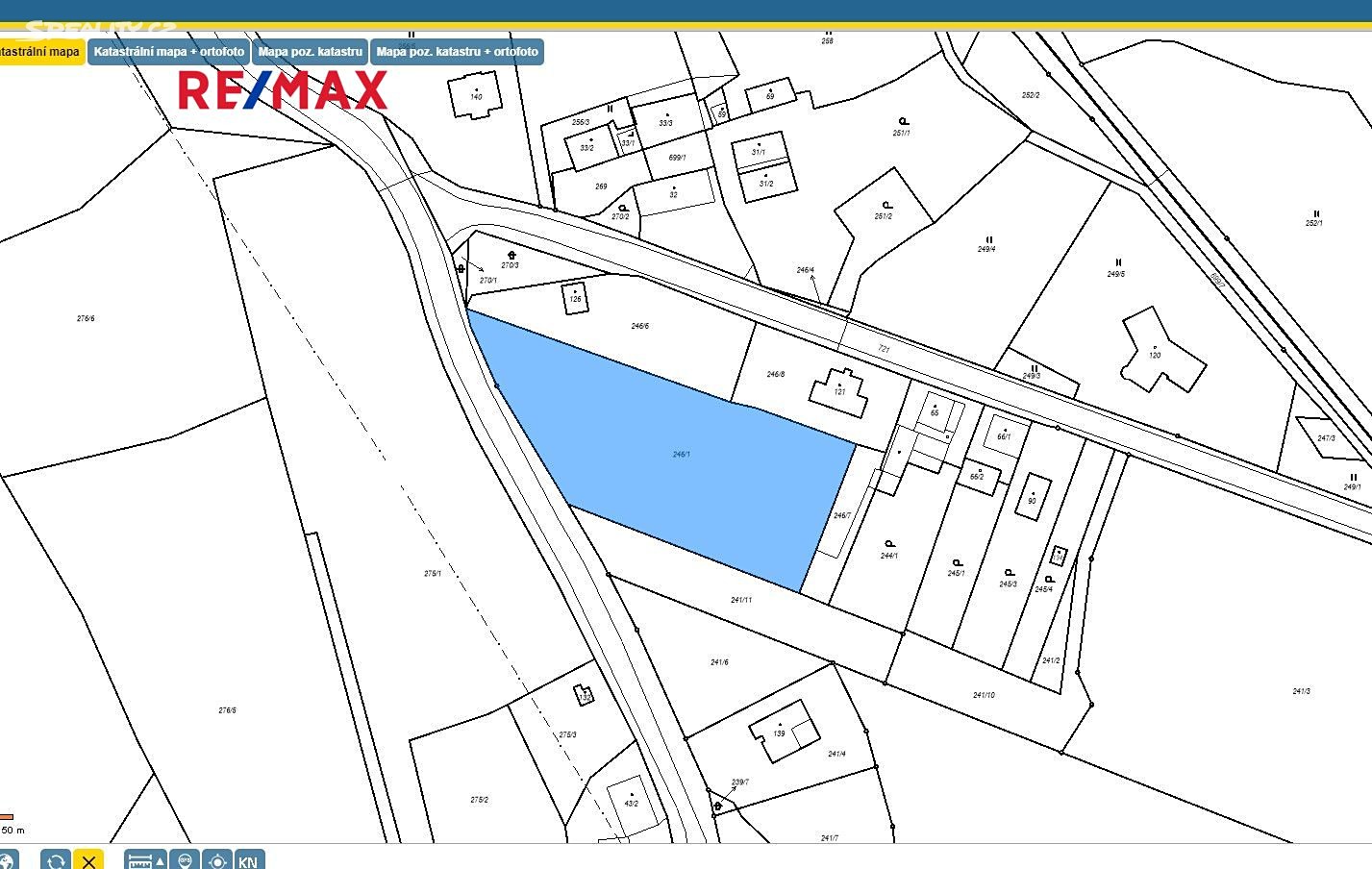Viewport: 1372px width, 869px height.
Task: Click road parcel label 721
Action: [x=884, y=349]
